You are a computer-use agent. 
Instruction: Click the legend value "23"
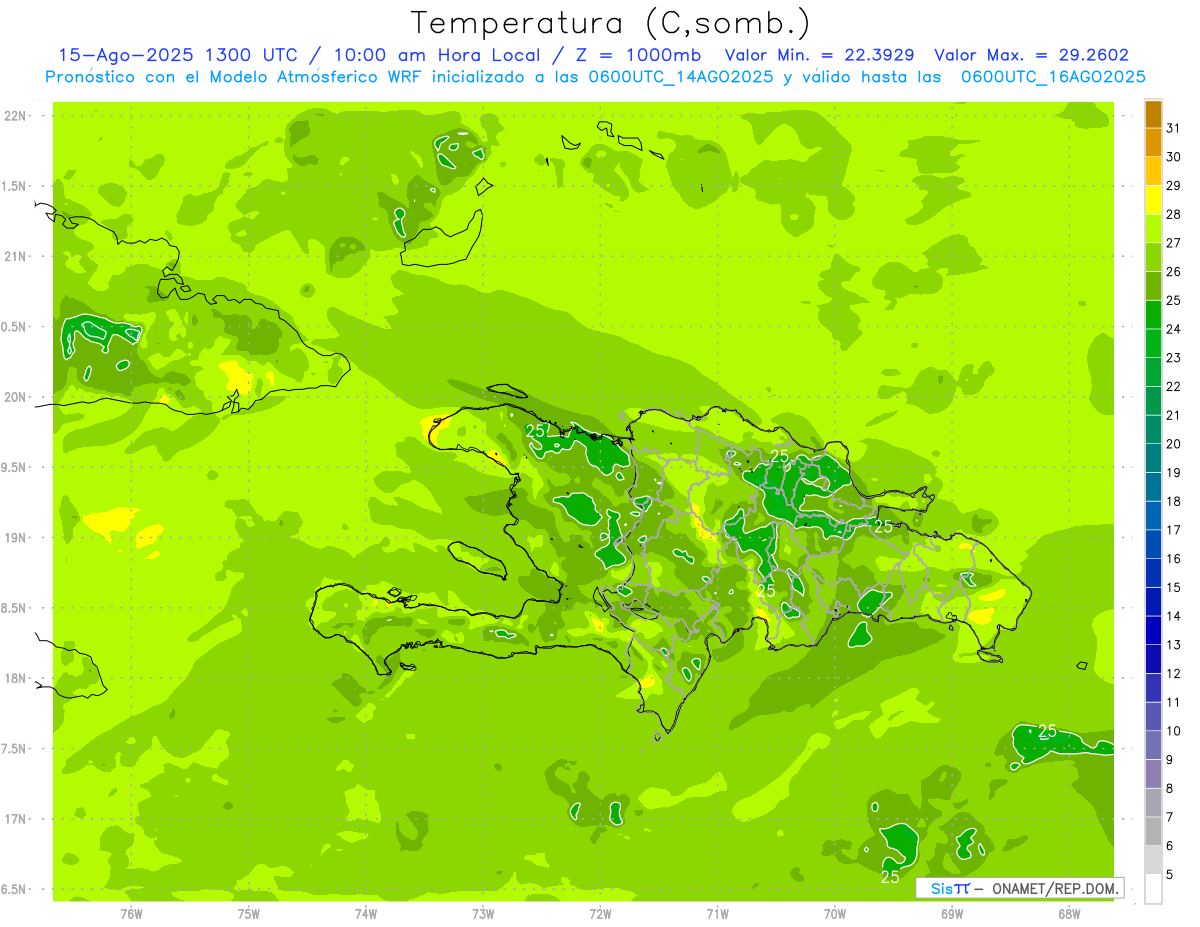coord(1174,357)
